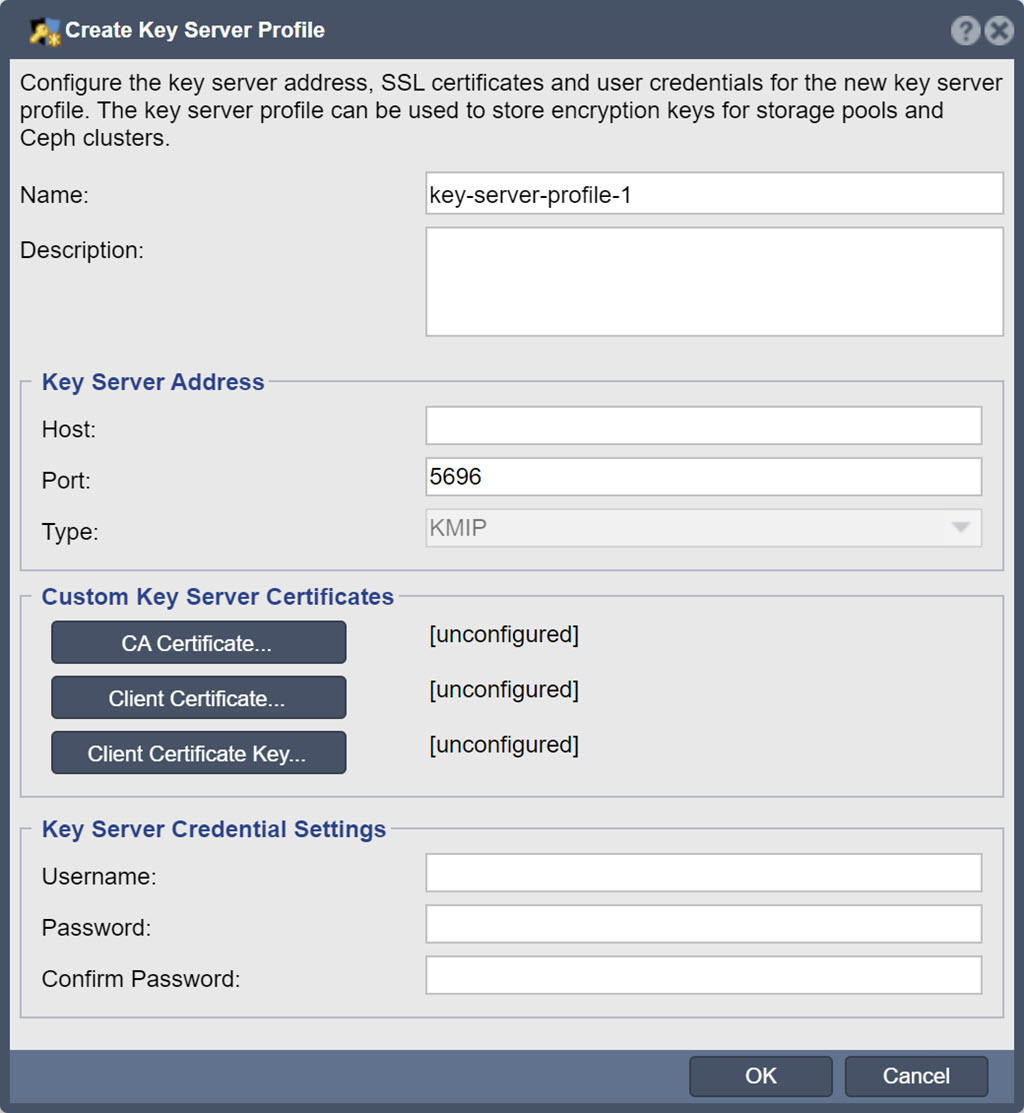Click the Confirm Password field

[703, 975]
